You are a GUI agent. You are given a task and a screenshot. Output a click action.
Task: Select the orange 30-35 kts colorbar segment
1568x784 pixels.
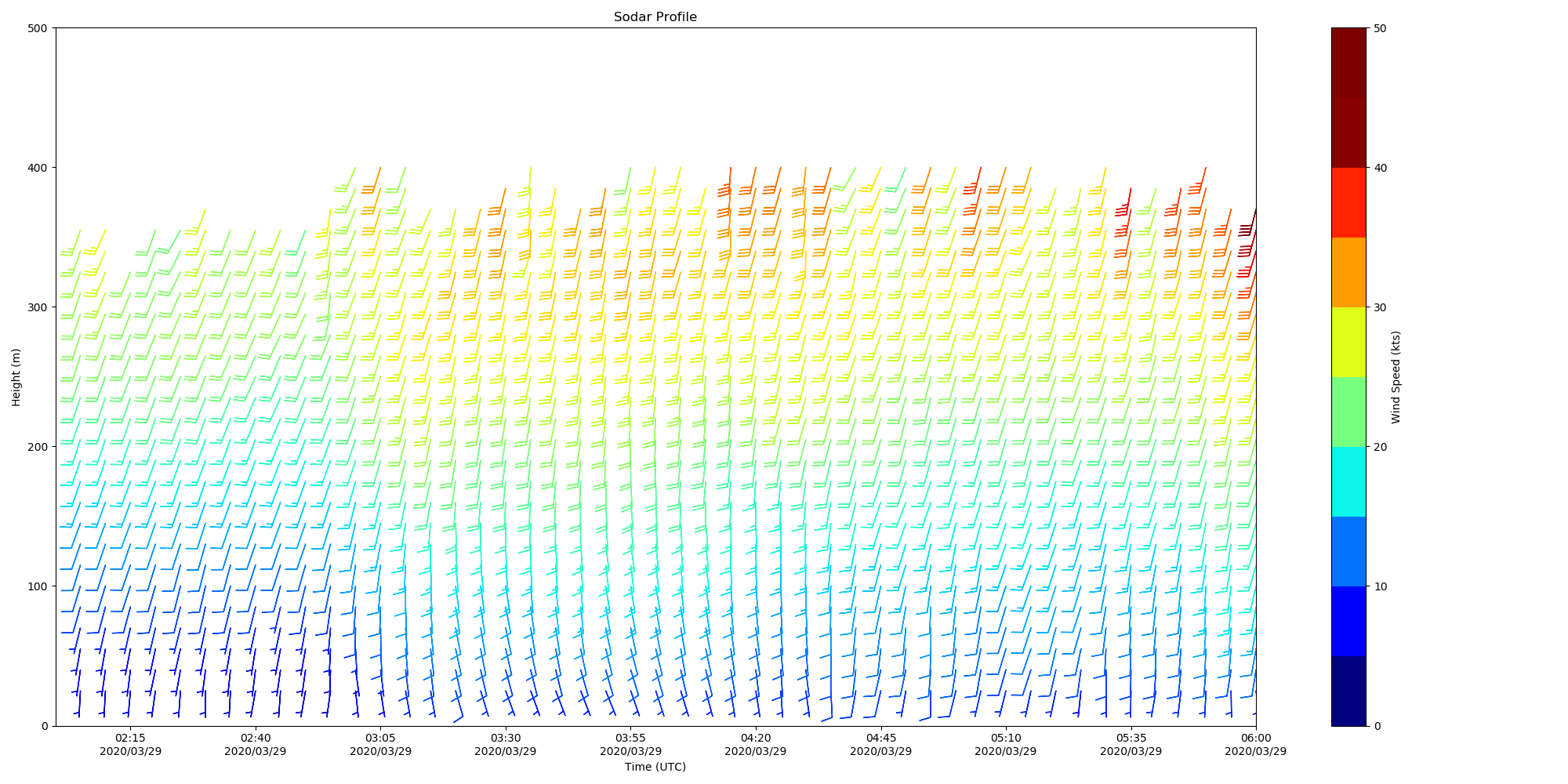(x=1348, y=272)
